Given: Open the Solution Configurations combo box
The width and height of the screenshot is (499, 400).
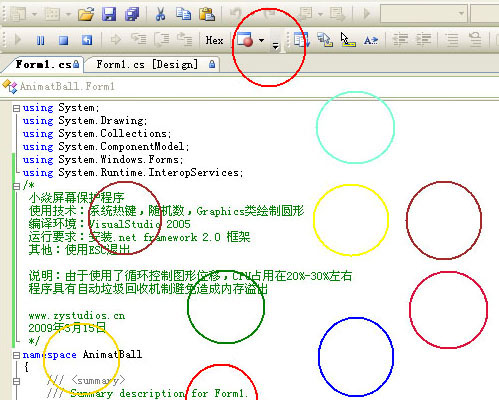Looking at the screenshot, I should 423,14.
